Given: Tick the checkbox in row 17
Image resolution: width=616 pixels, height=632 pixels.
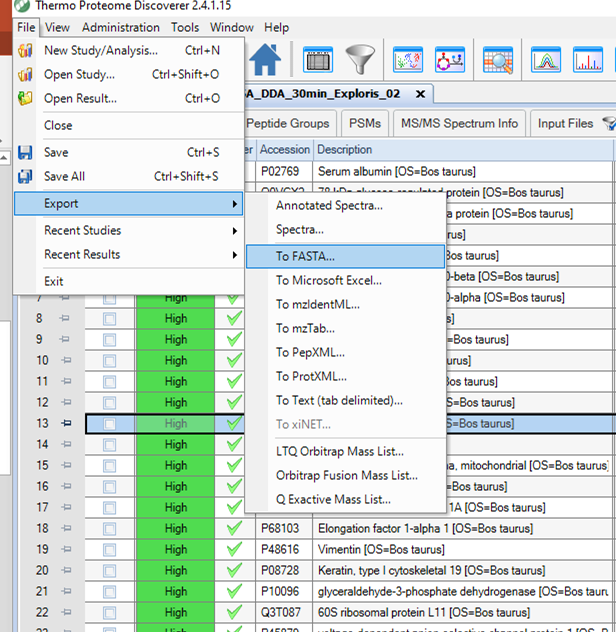Looking at the screenshot, I should 109,508.
